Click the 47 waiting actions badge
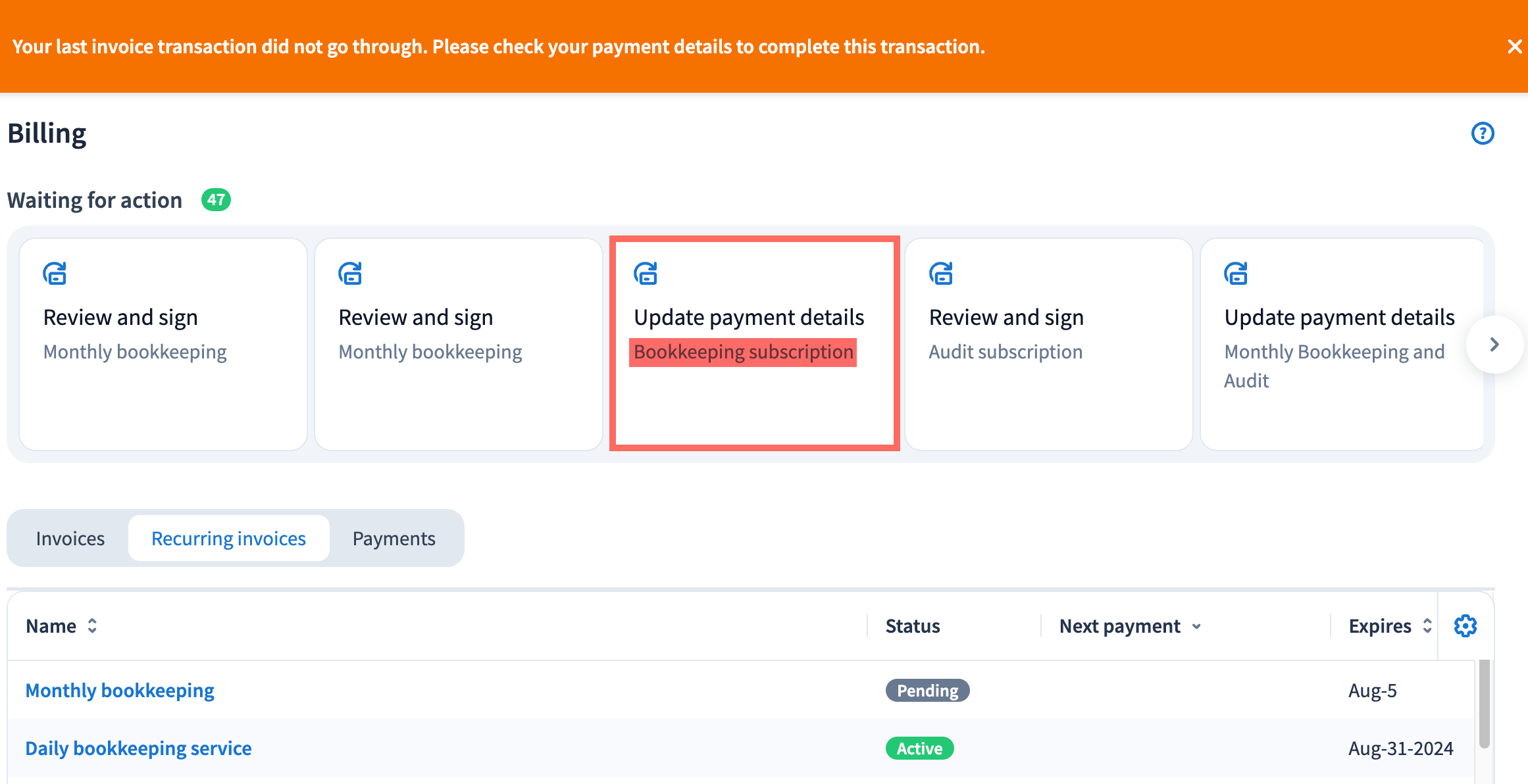 (x=216, y=200)
